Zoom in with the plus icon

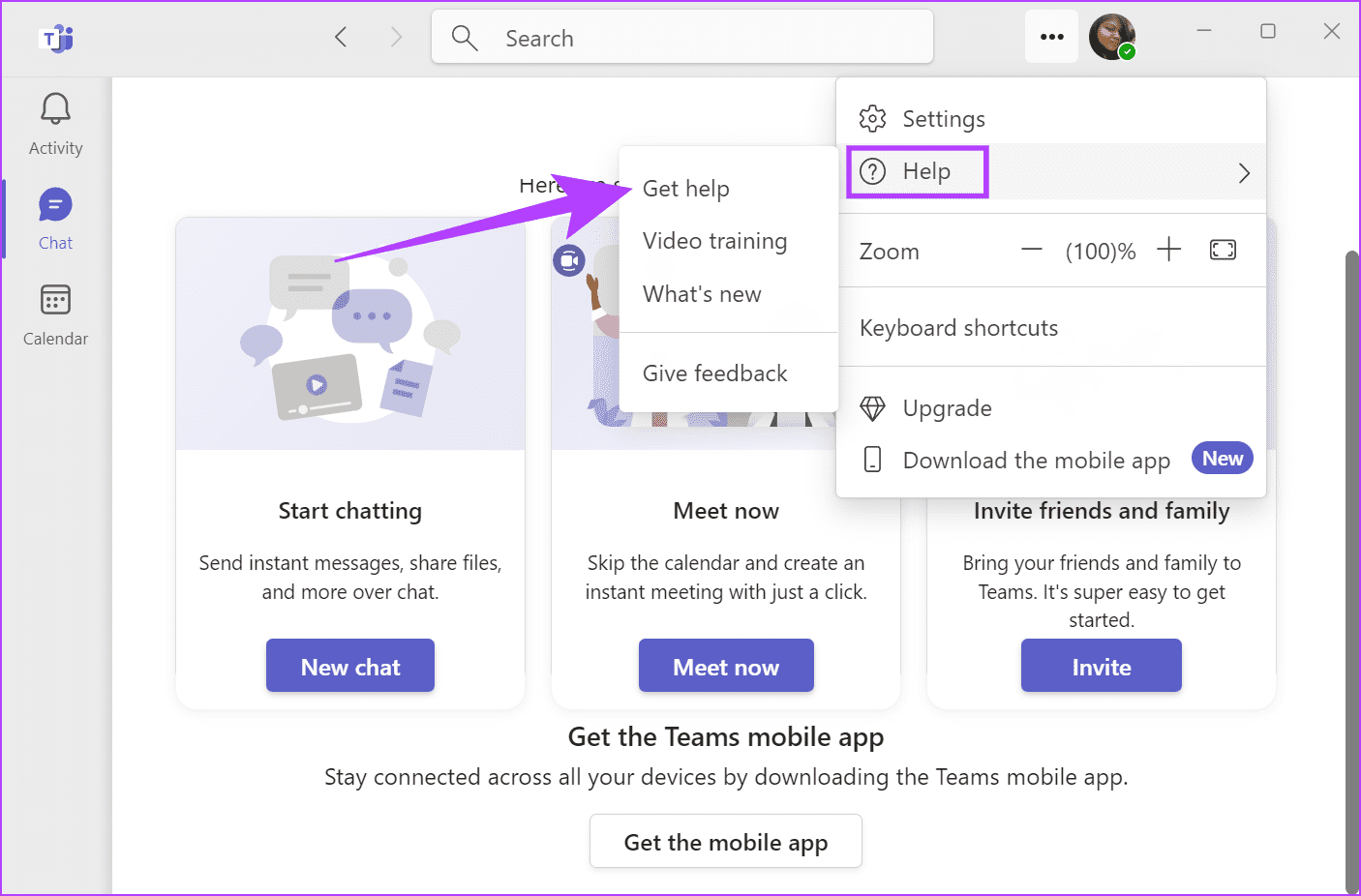coord(1169,250)
